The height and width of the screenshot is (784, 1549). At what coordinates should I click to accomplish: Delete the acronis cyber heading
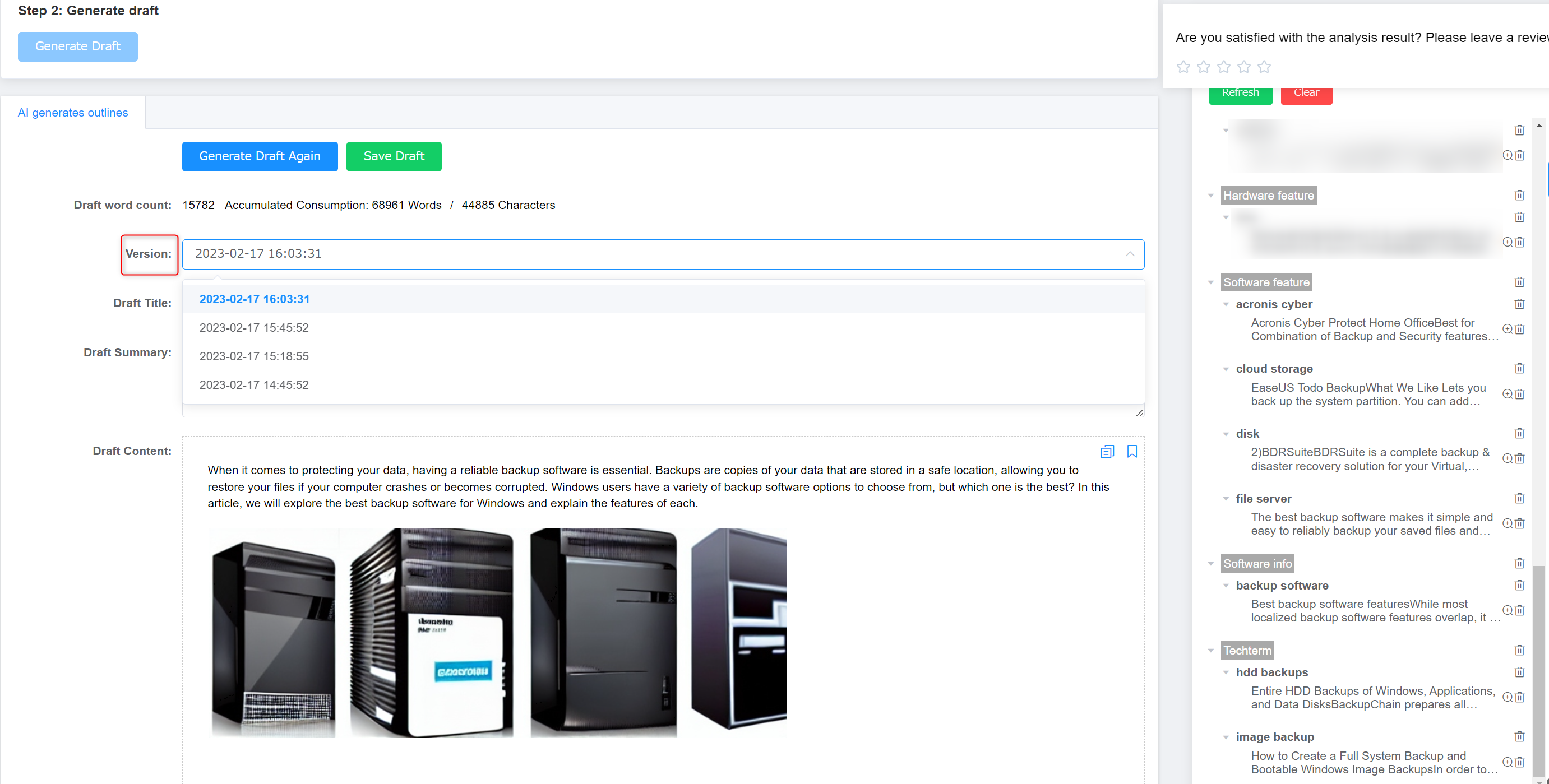coord(1519,304)
